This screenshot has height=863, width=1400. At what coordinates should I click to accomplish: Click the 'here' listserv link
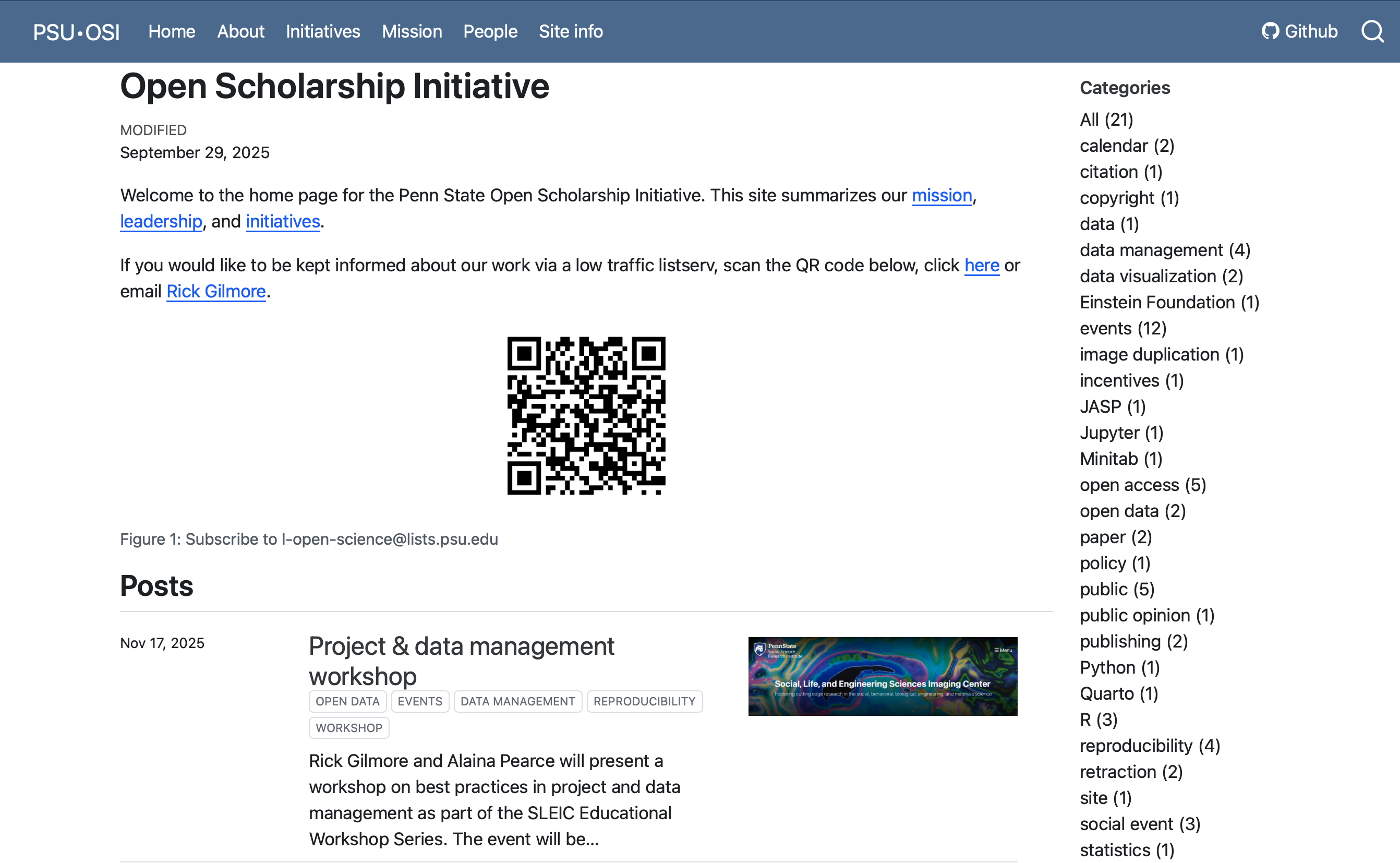pos(981,266)
